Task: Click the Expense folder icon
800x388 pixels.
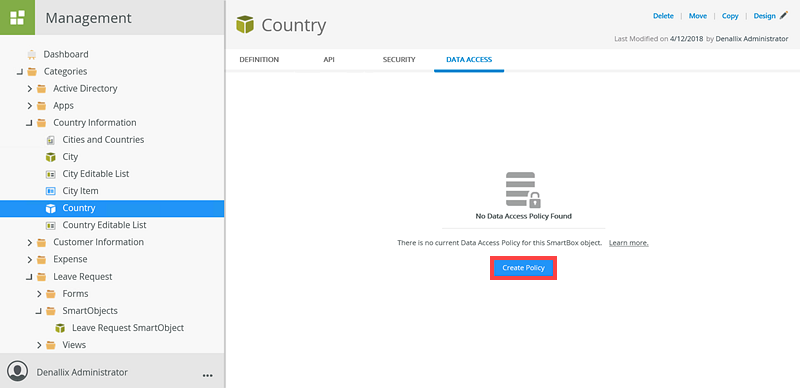Action: click(x=41, y=259)
